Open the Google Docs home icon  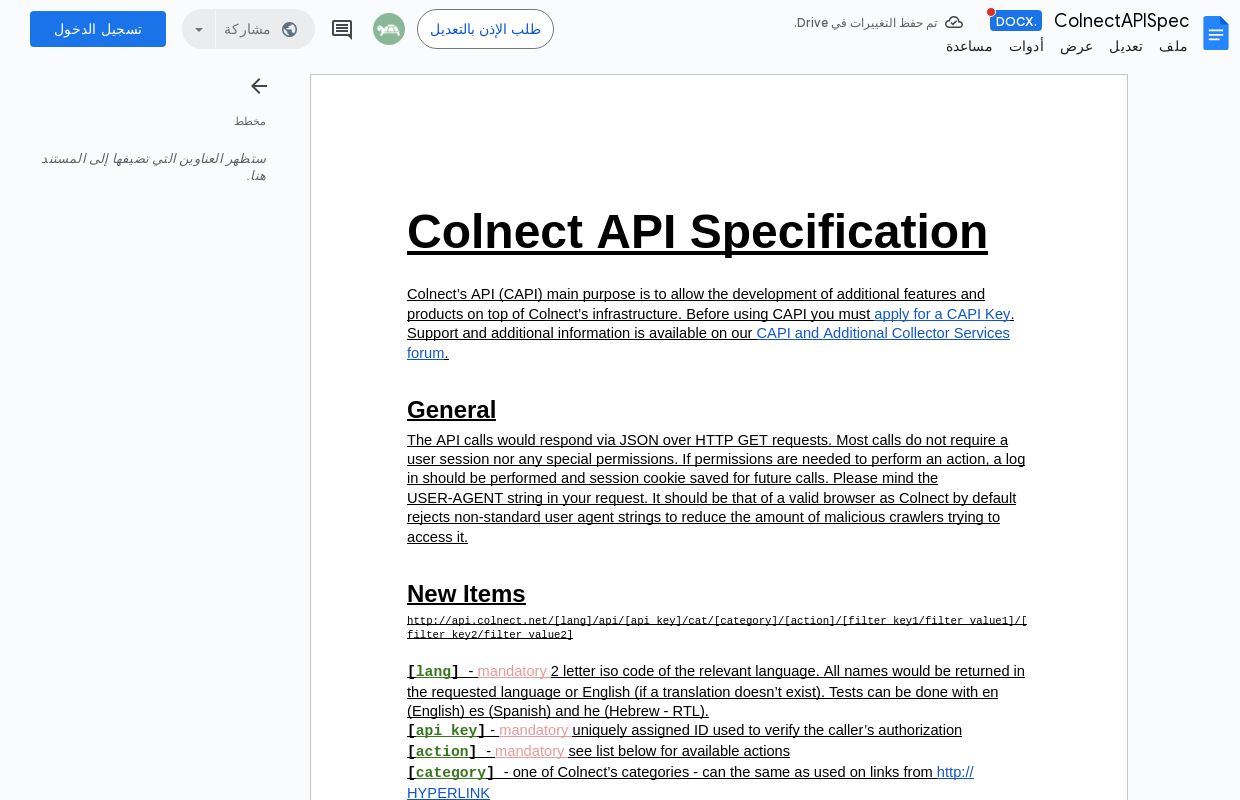point(1215,33)
